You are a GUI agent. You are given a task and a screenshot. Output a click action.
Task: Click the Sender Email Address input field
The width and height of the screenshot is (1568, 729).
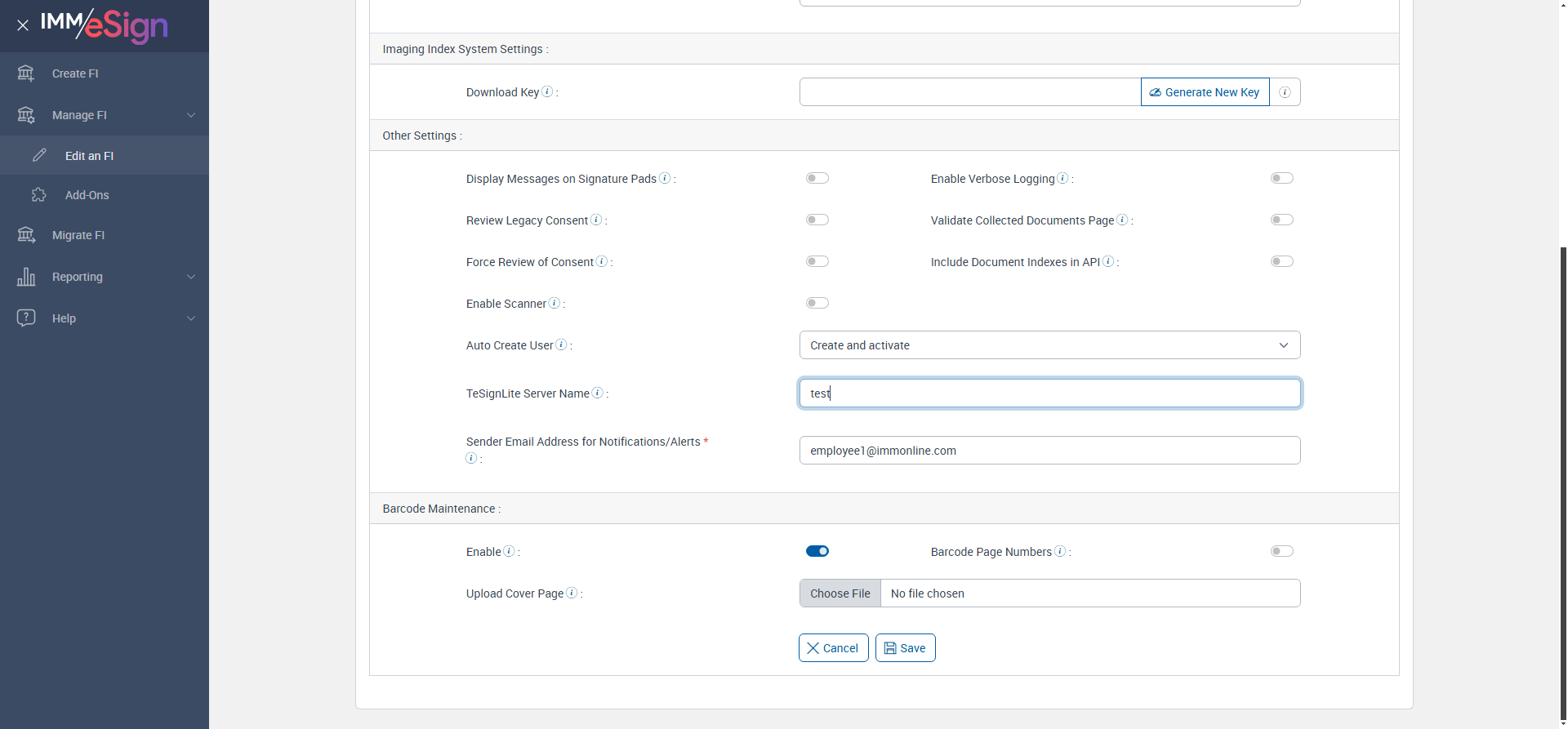coord(1049,451)
